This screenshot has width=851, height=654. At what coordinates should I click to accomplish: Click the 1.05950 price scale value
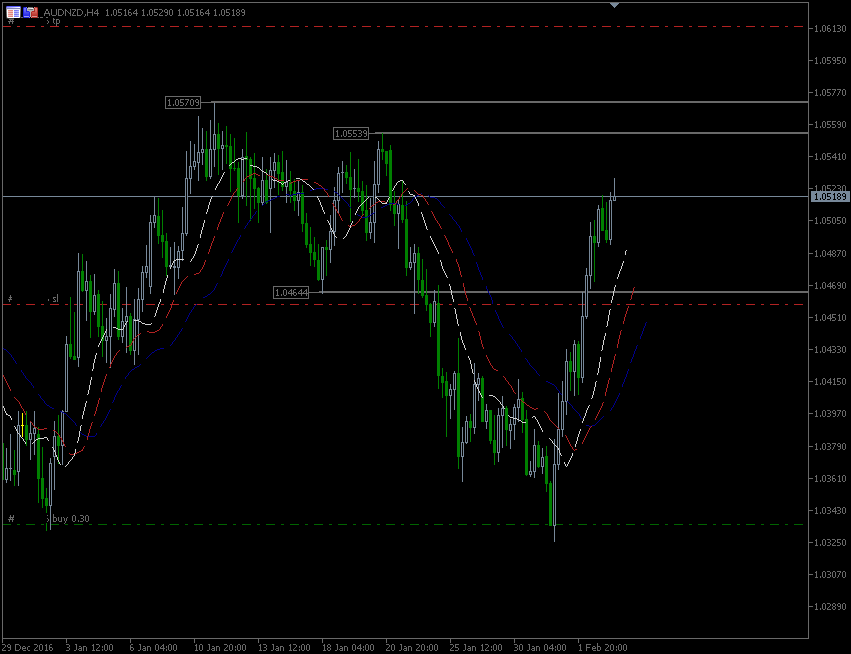830,60
